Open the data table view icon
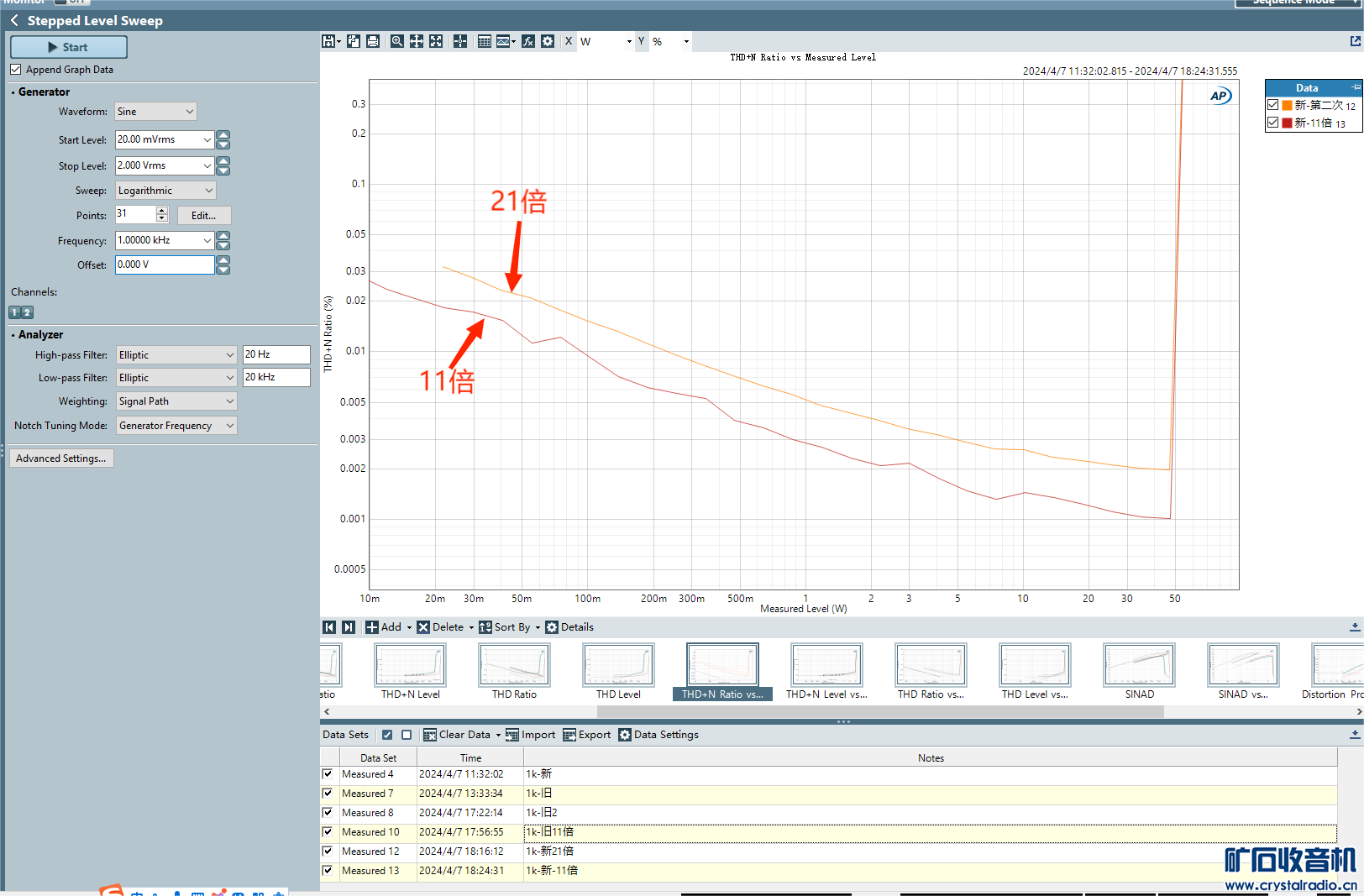This screenshot has height=896, width=1364. (x=485, y=41)
